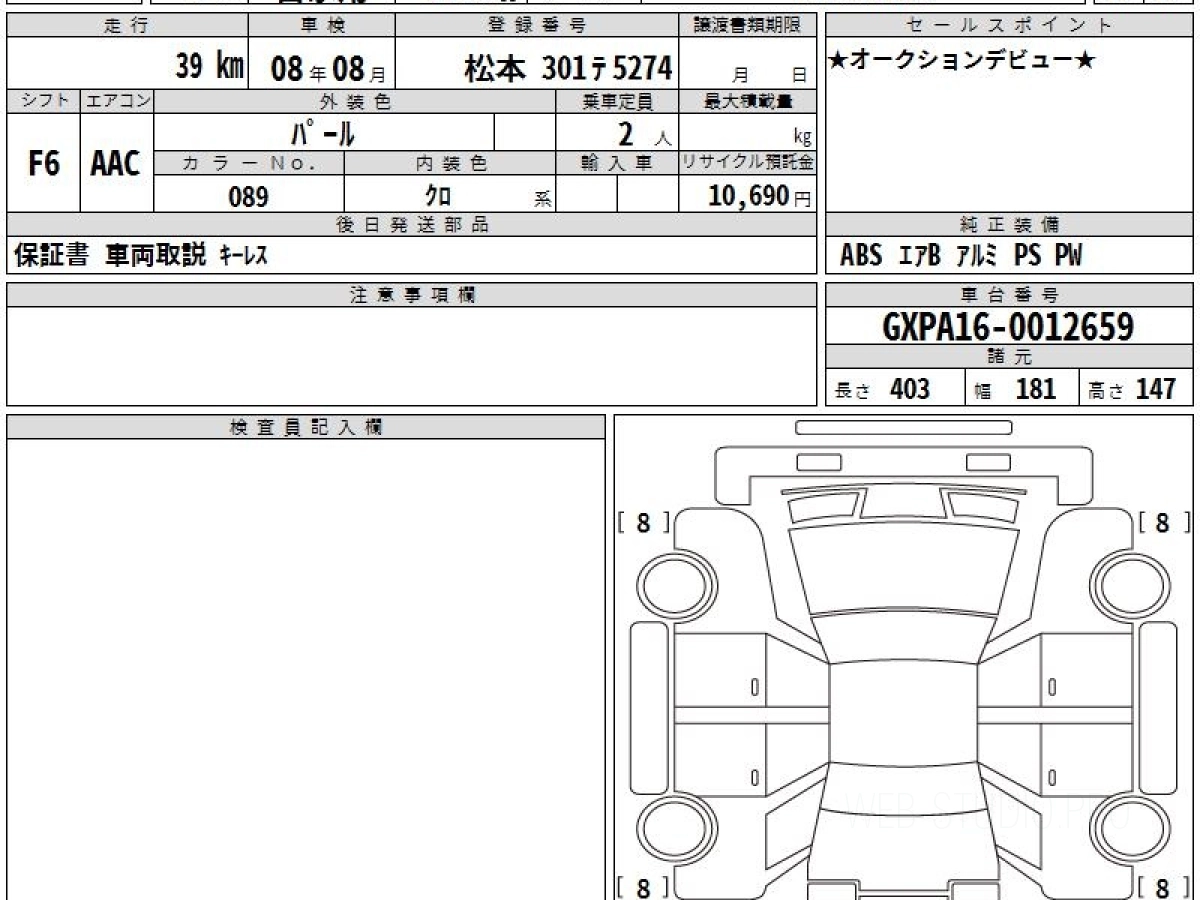The height and width of the screenshot is (900, 1200).
Task: Click the 純正装備 header
Action: pos(1010,225)
